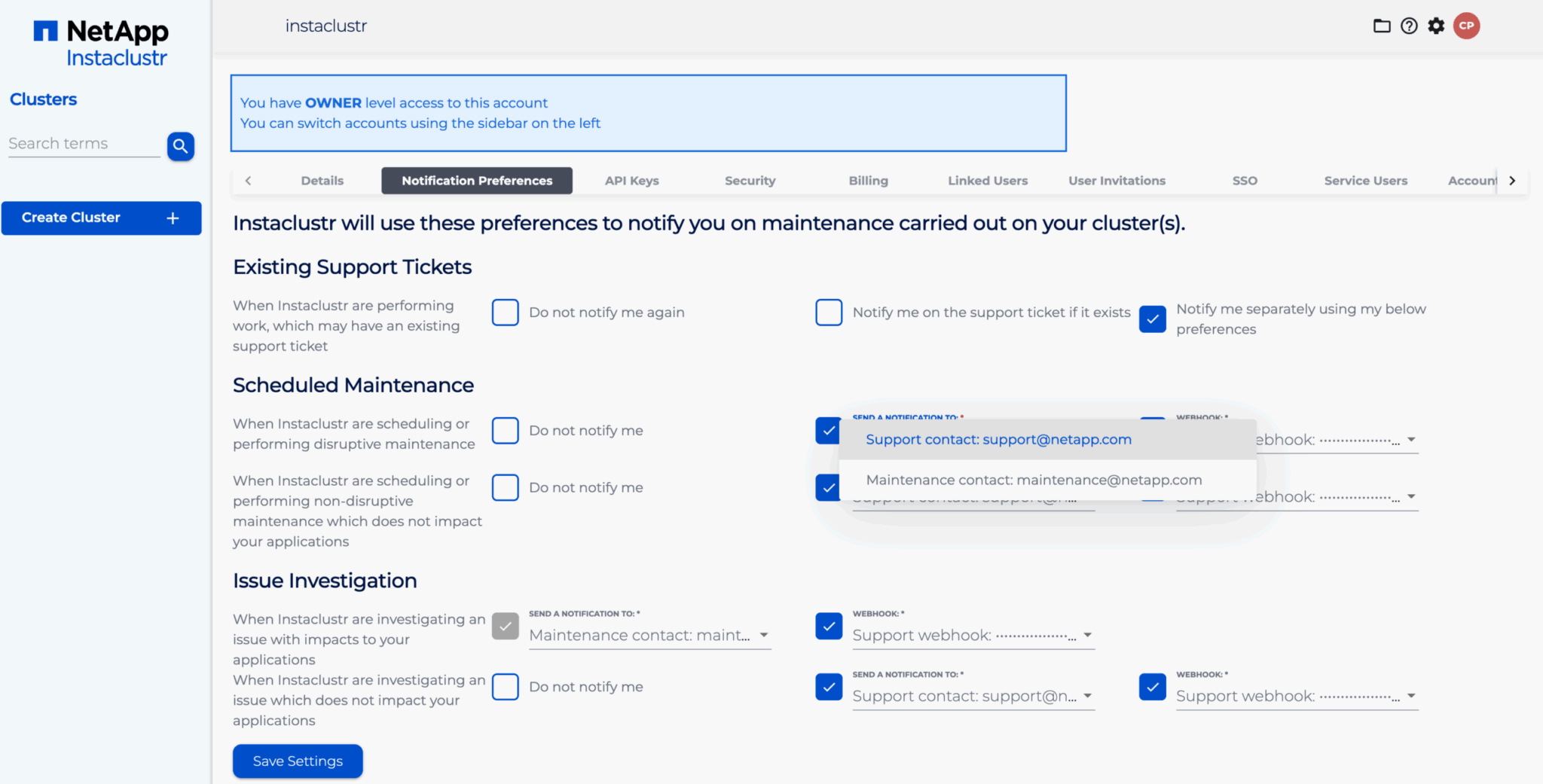Uncheck the Webhook checkbox under Issue Investigation
1543x784 pixels.
click(829, 626)
